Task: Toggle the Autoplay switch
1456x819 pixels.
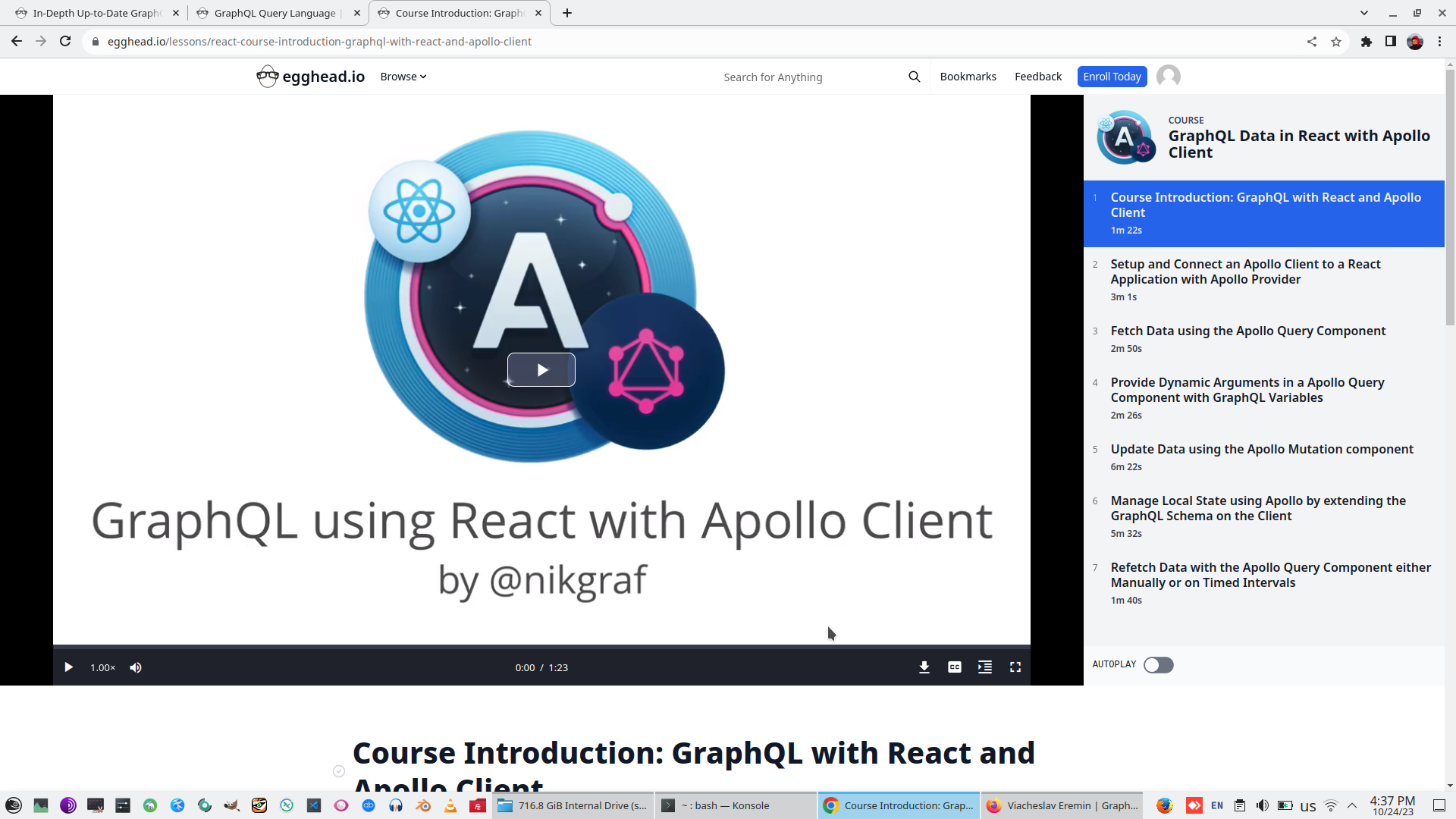Action: click(1158, 665)
